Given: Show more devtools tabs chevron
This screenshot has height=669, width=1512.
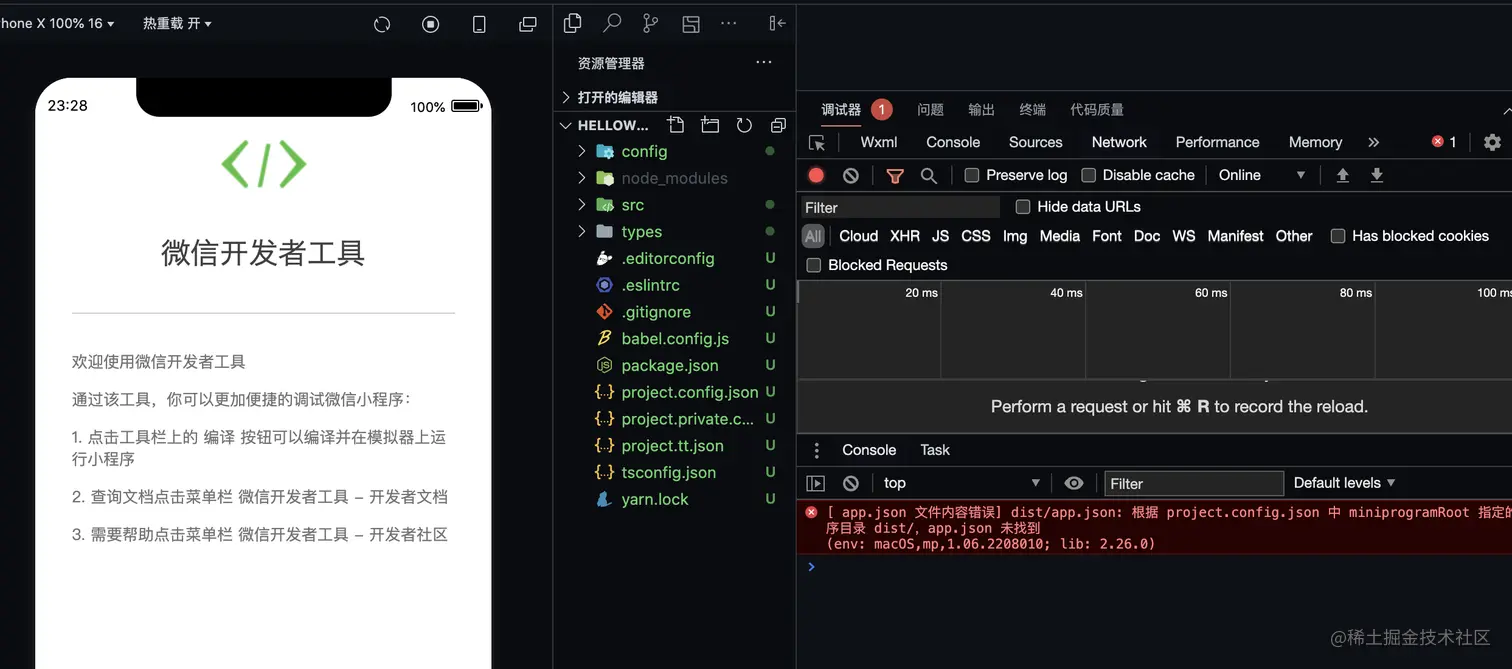Looking at the screenshot, I should coord(1373,142).
